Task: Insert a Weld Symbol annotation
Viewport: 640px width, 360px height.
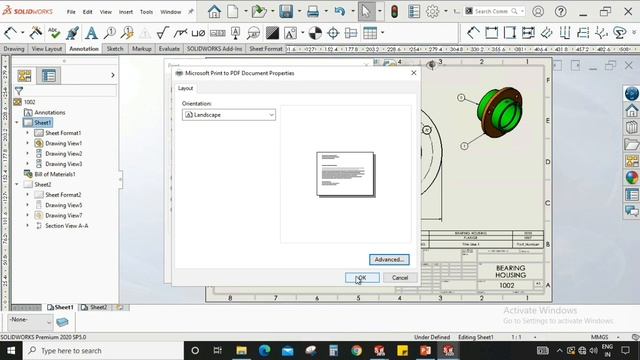Action: pyautogui.click(x=180, y=33)
